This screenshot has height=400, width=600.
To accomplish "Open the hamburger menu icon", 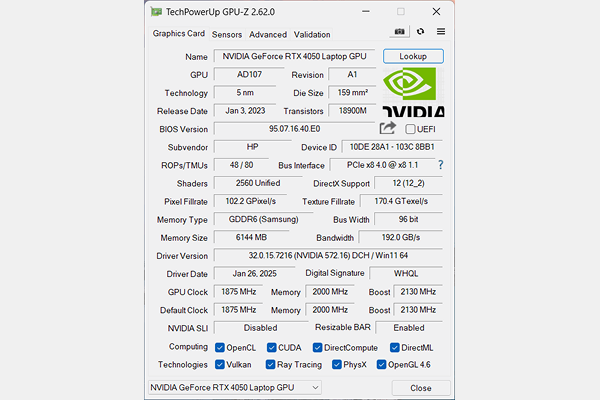I will click(x=441, y=31).
